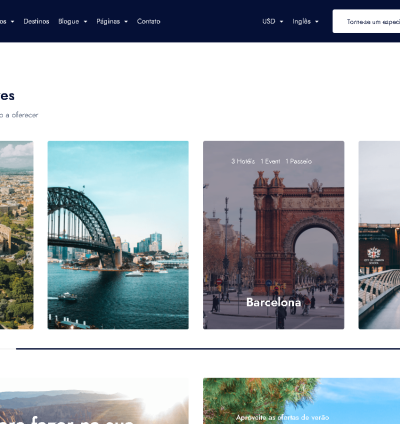Click the destinations carousel scrollbar line

point(208,349)
